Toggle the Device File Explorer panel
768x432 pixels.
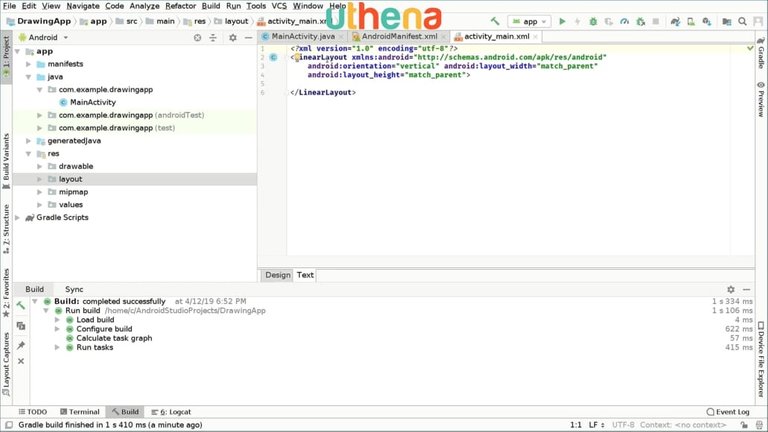tap(761, 359)
